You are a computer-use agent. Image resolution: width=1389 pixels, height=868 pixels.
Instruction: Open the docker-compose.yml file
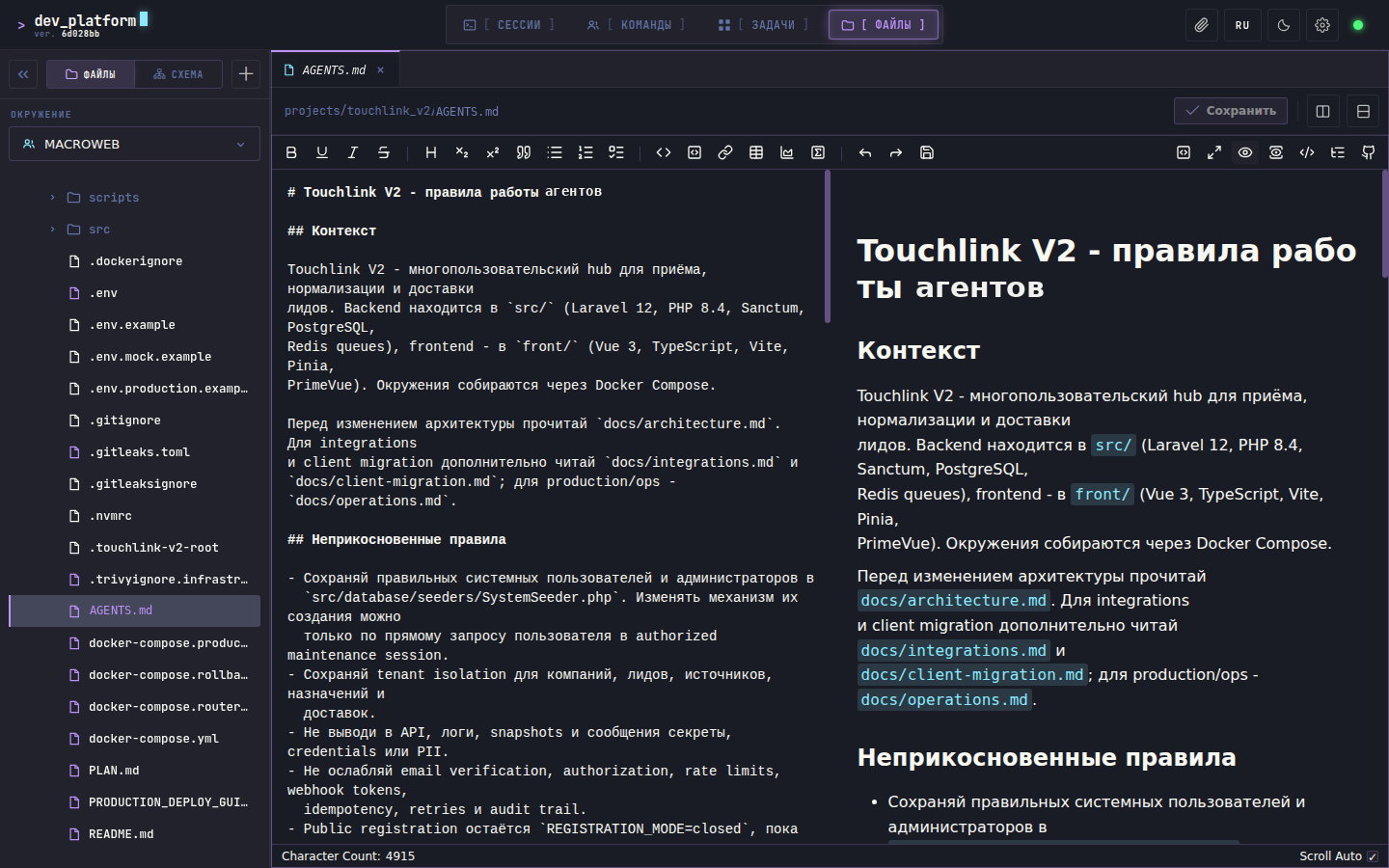point(135,739)
